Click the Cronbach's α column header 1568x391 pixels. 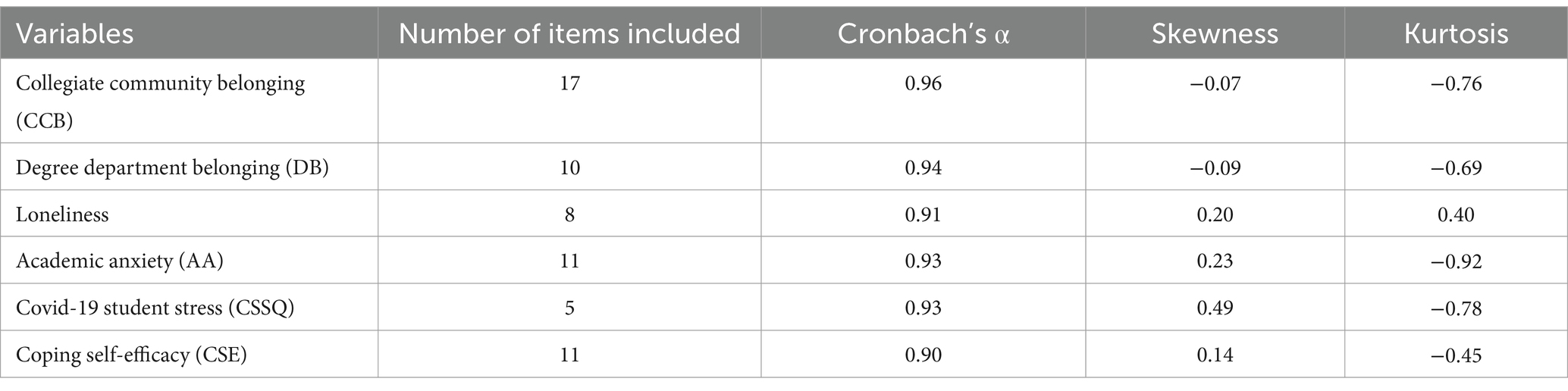[x=923, y=33]
